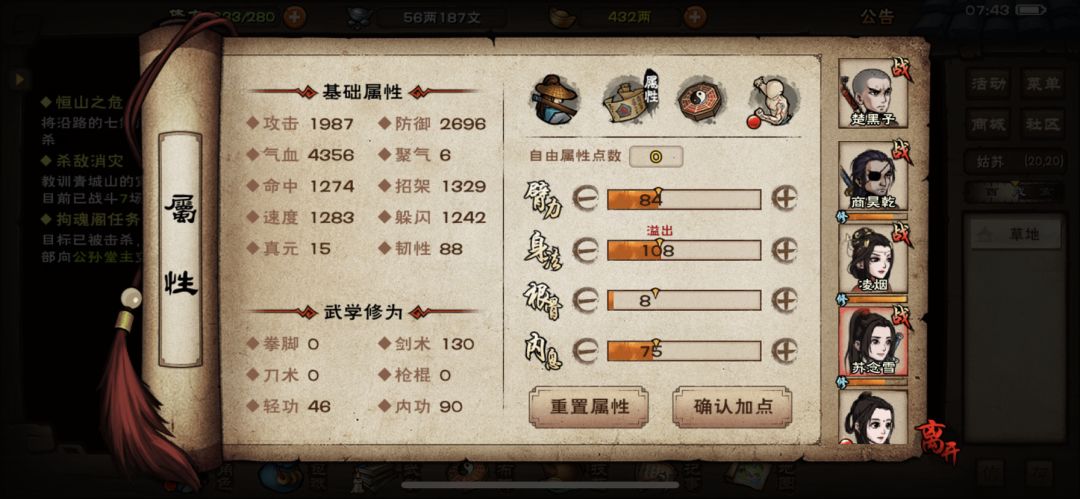Click the 重置属性 reset button

click(589, 407)
